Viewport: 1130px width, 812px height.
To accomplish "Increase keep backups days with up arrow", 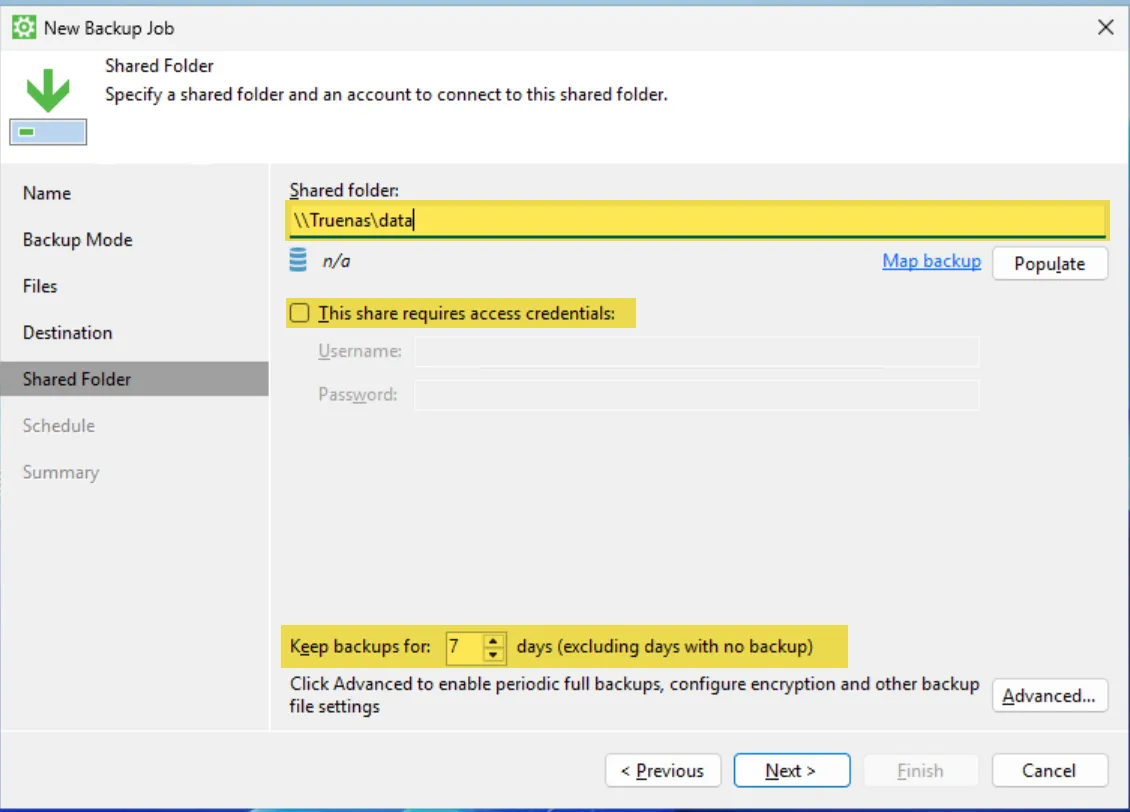I will [493, 640].
